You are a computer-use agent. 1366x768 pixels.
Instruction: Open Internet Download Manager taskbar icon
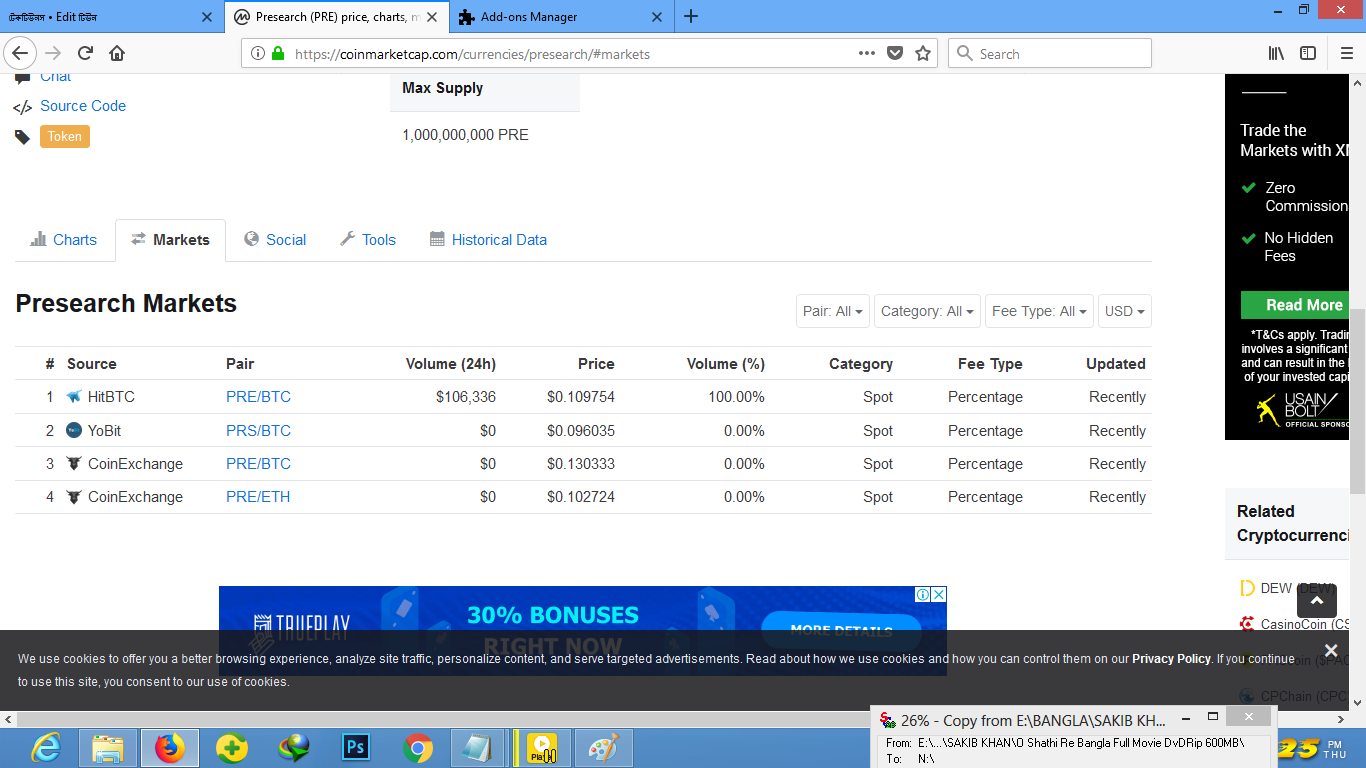(294, 748)
